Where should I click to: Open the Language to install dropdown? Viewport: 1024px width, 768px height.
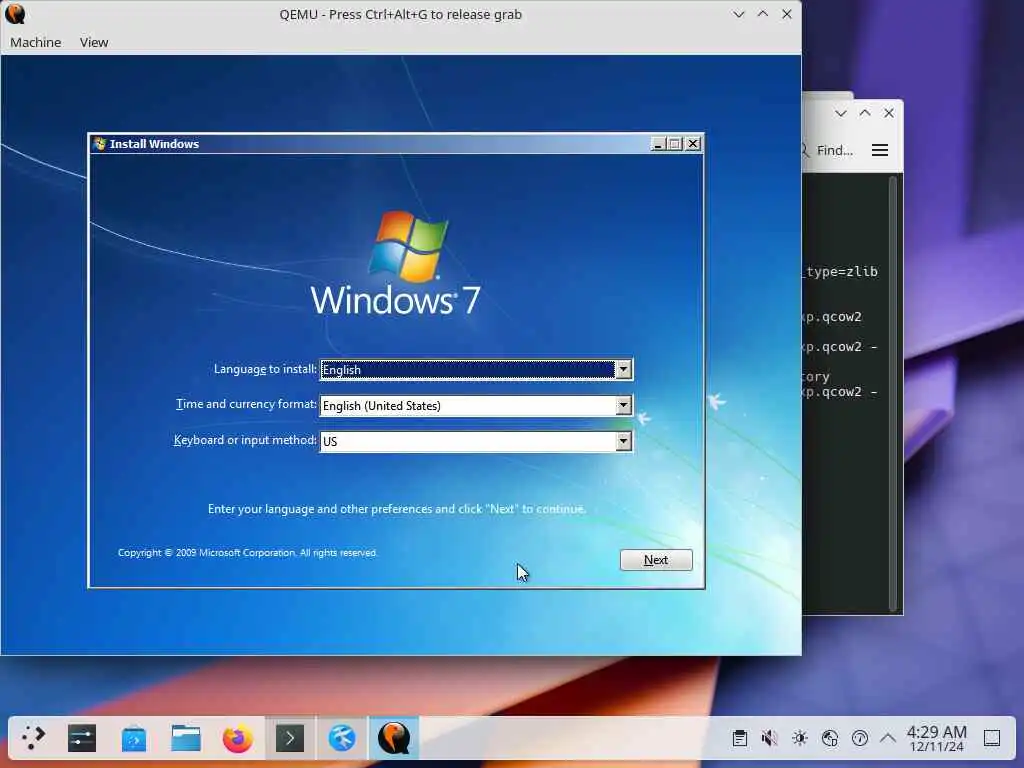click(x=623, y=370)
